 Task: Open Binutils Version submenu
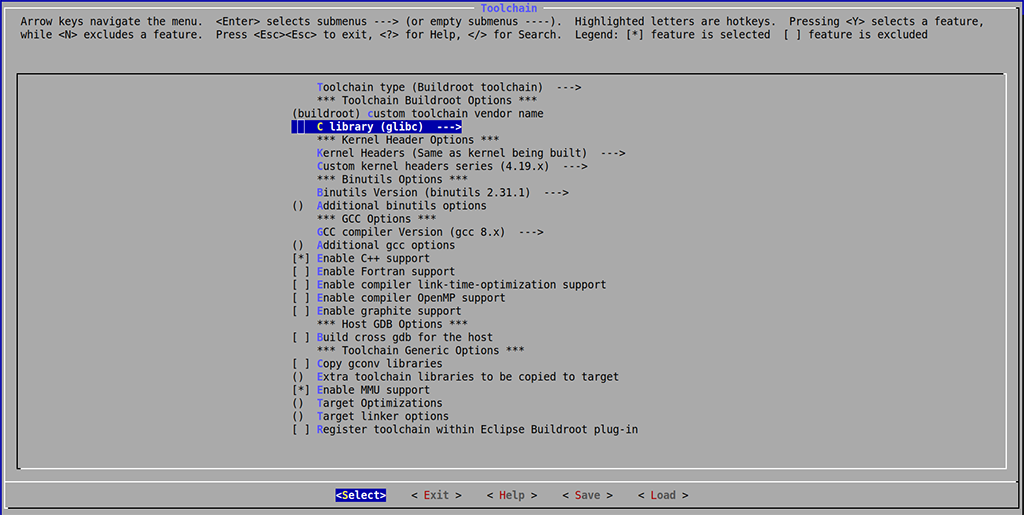(443, 193)
